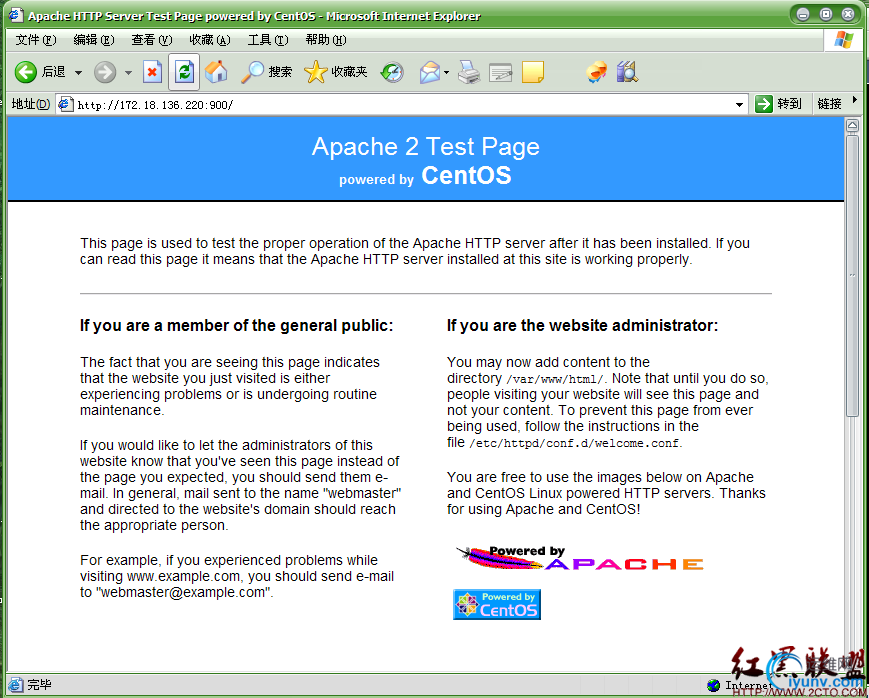
Task: Print the page with the printer icon
Action: coord(469,72)
